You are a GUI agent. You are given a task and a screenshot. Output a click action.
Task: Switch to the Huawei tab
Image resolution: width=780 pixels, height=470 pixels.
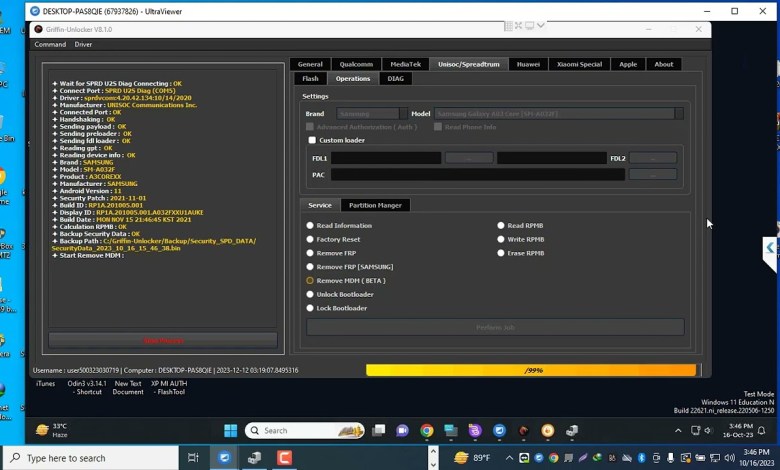[528, 64]
